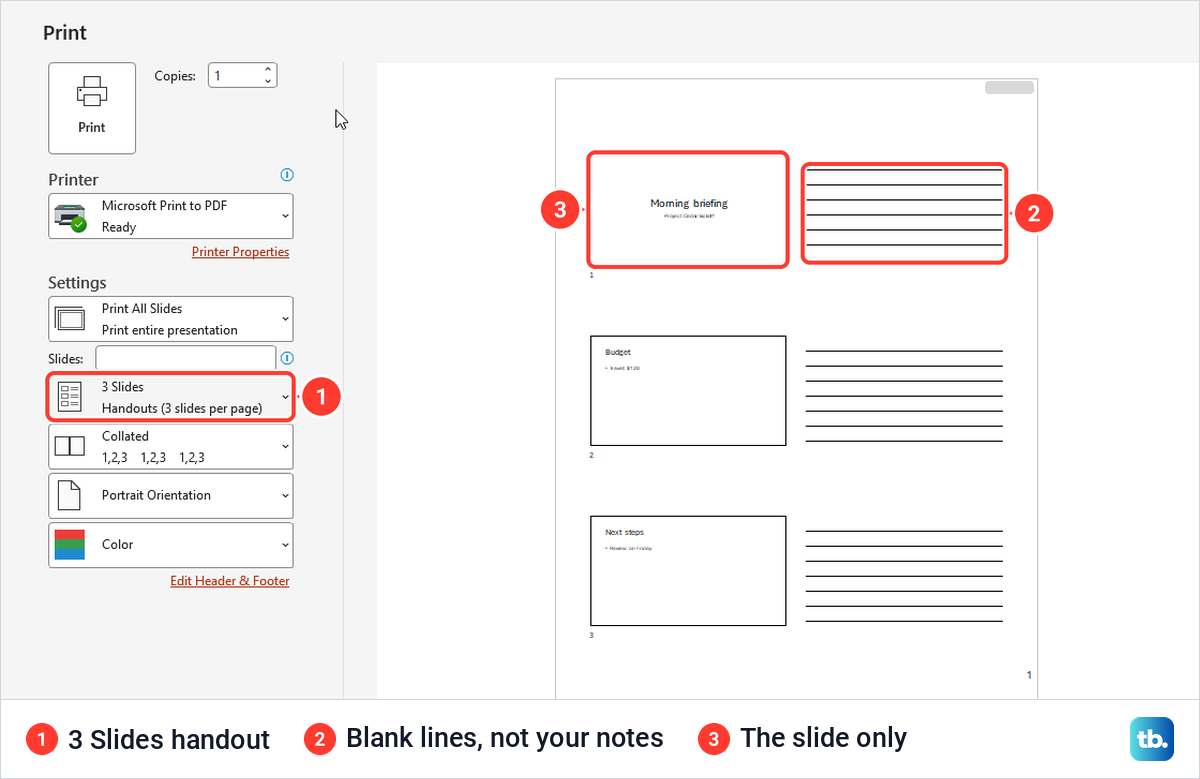Click the note lines beside Budget slide
The width and height of the screenshot is (1200, 779).
click(904, 396)
